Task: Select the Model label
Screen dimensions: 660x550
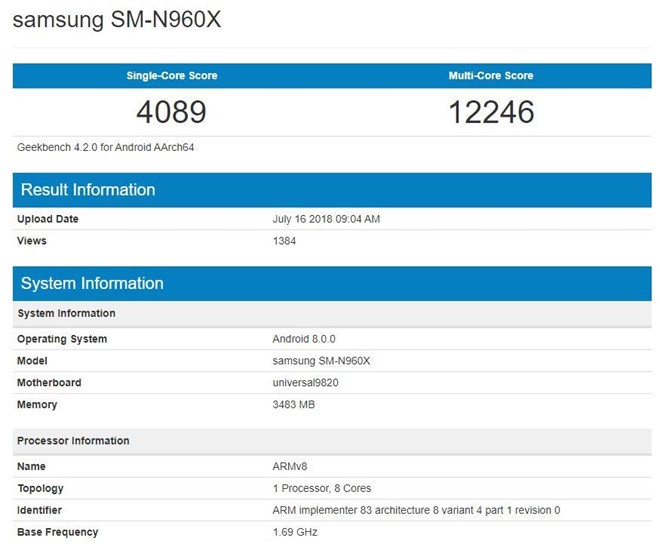Action: [x=32, y=361]
